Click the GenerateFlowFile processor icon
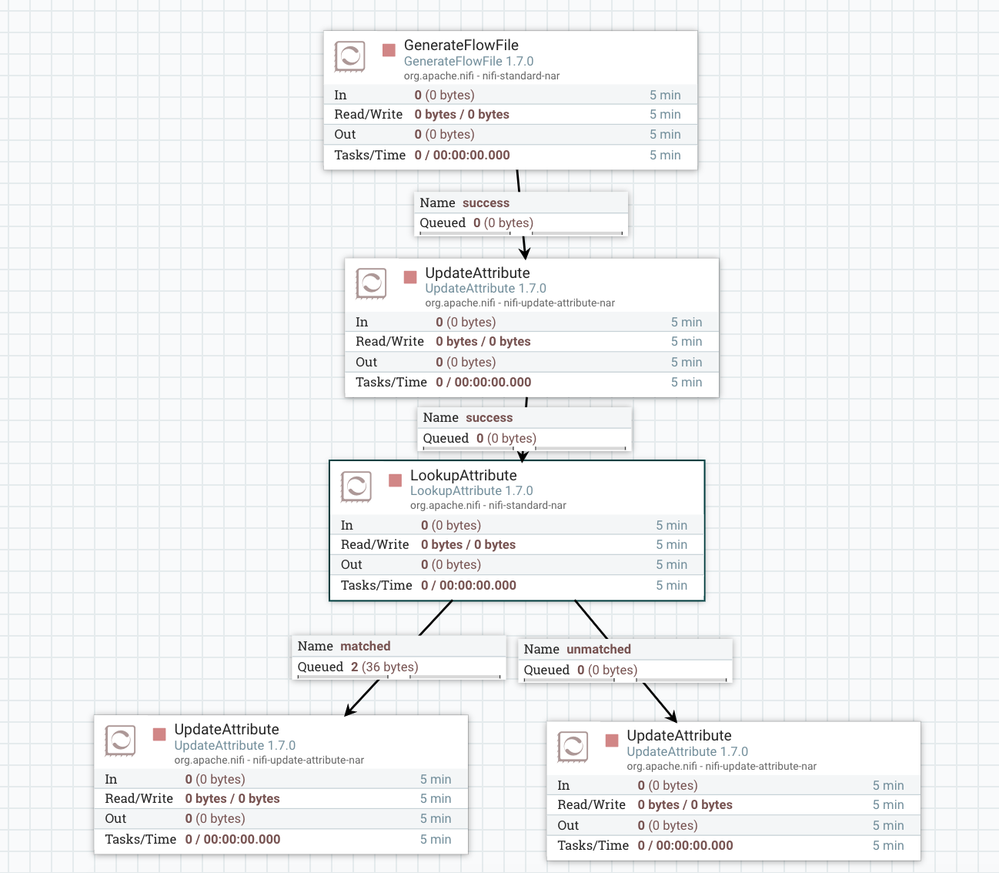999x873 pixels. point(350,57)
